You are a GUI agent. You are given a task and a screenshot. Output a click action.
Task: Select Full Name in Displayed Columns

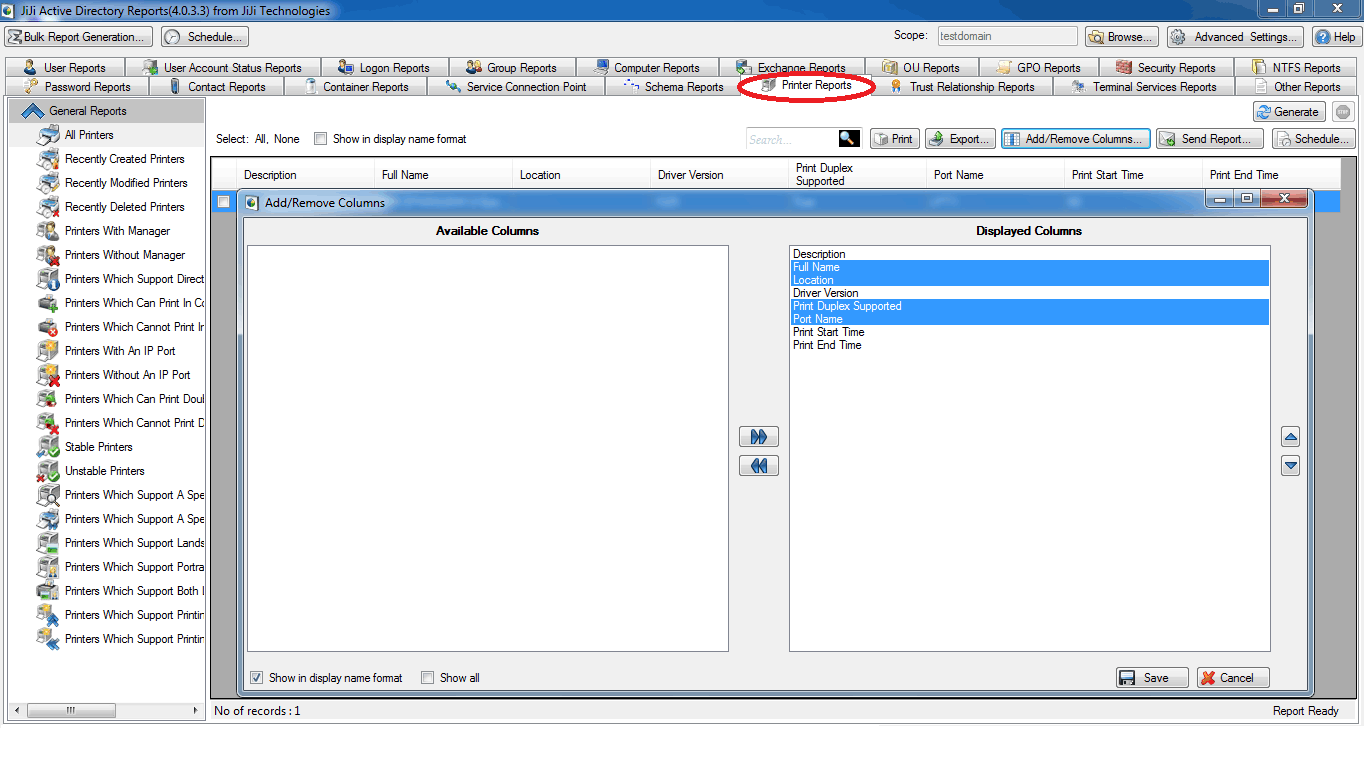tap(1029, 267)
